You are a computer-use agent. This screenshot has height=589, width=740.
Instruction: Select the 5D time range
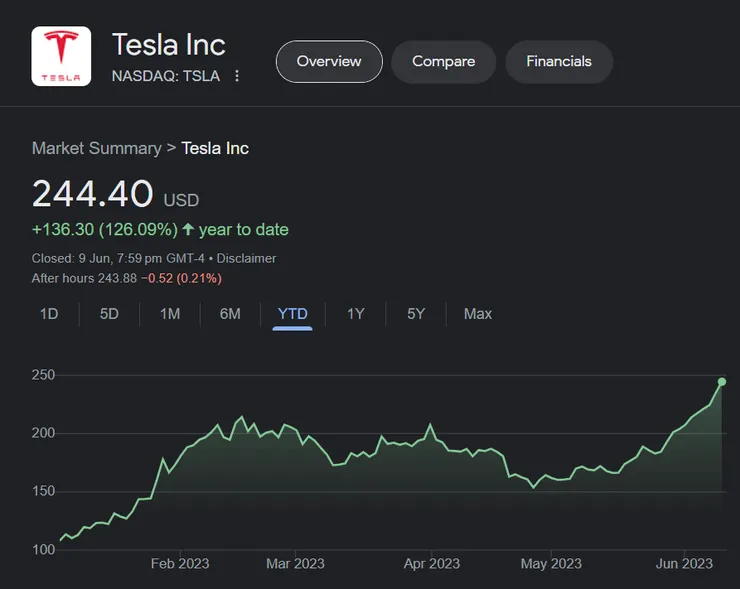click(x=109, y=314)
